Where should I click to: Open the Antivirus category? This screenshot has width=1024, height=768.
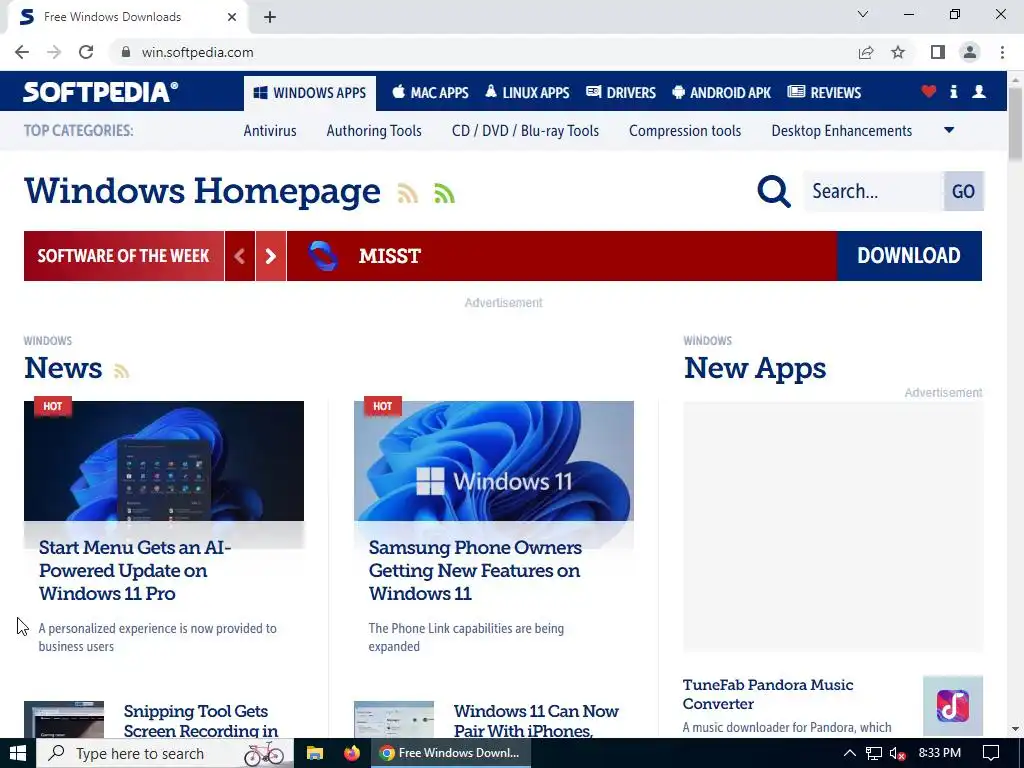[x=270, y=131]
